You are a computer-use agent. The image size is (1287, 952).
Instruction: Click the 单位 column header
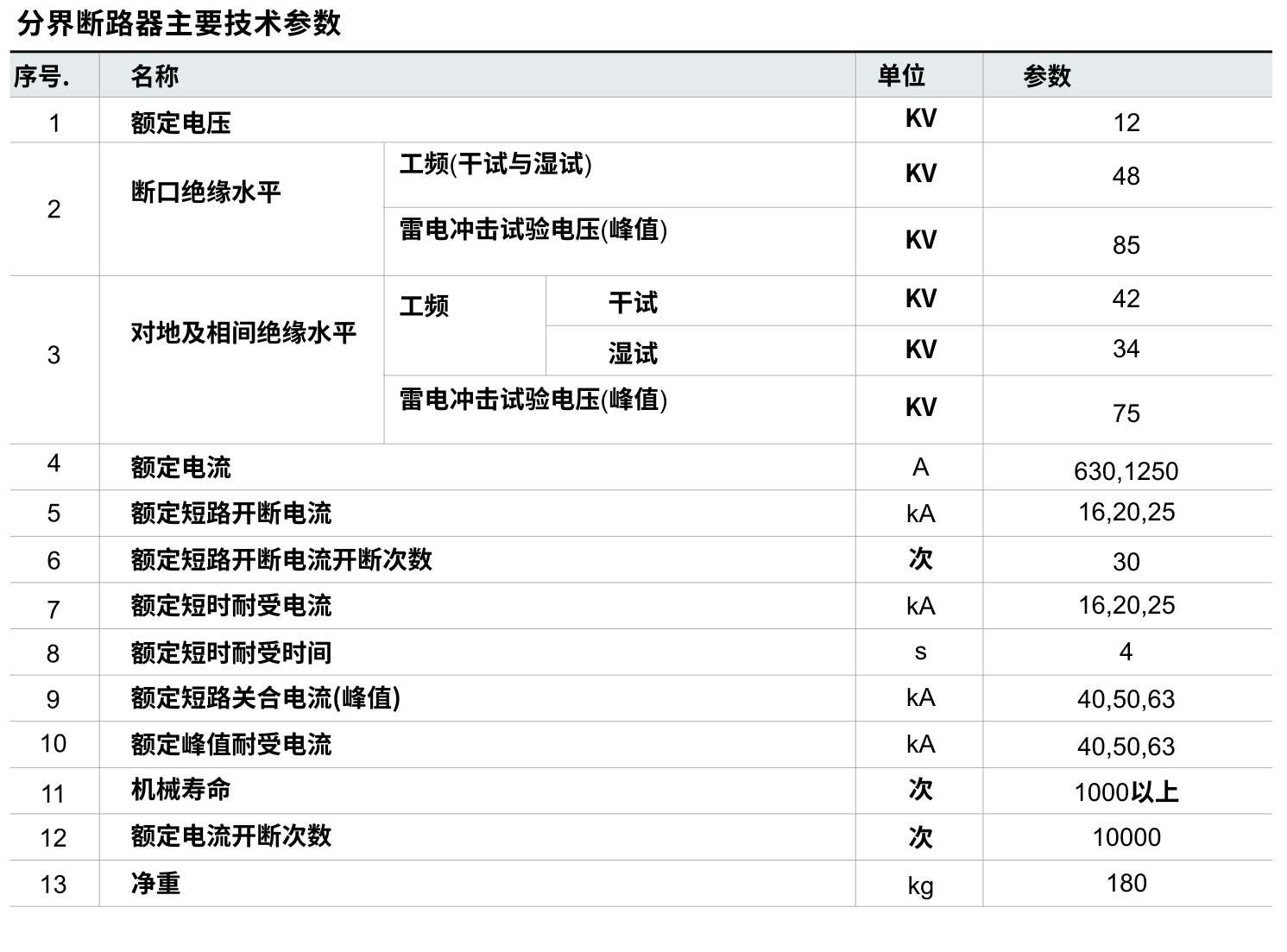click(x=901, y=76)
